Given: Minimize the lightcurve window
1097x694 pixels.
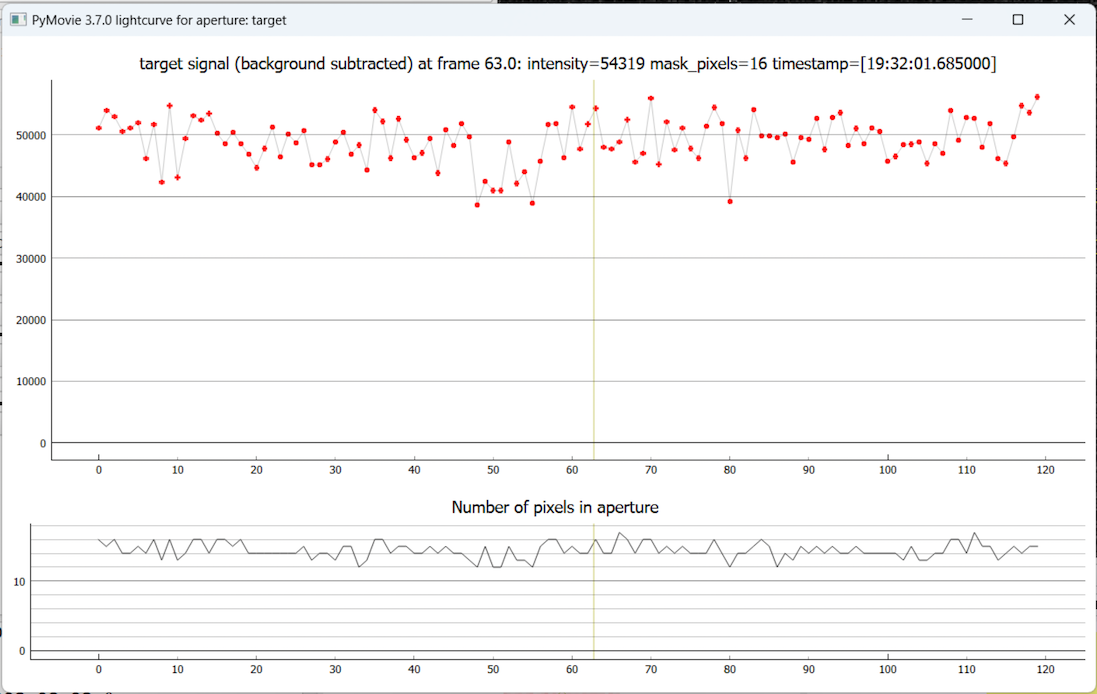Looking at the screenshot, I should click(x=967, y=20).
